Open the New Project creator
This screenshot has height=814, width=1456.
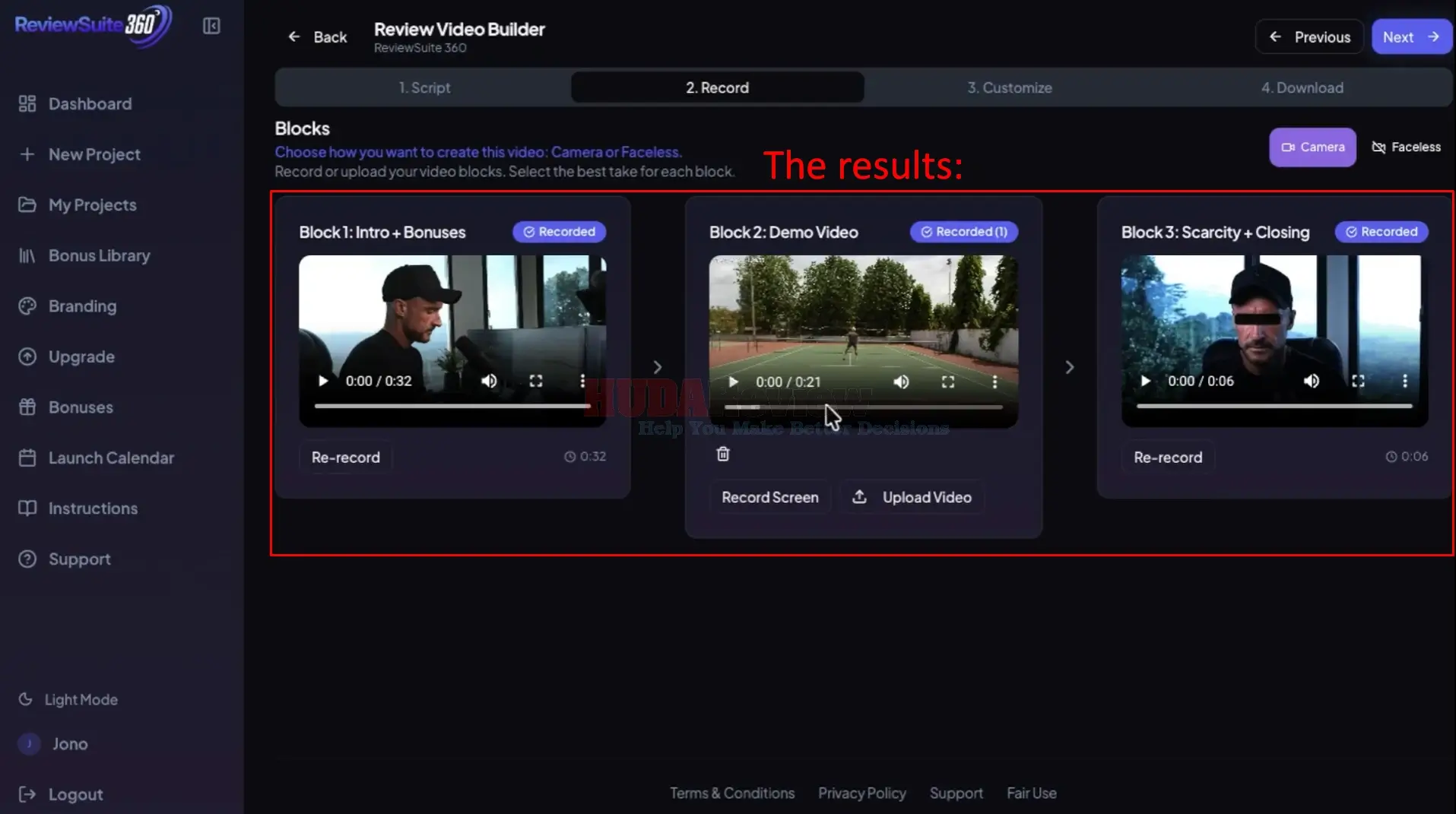(94, 154)
